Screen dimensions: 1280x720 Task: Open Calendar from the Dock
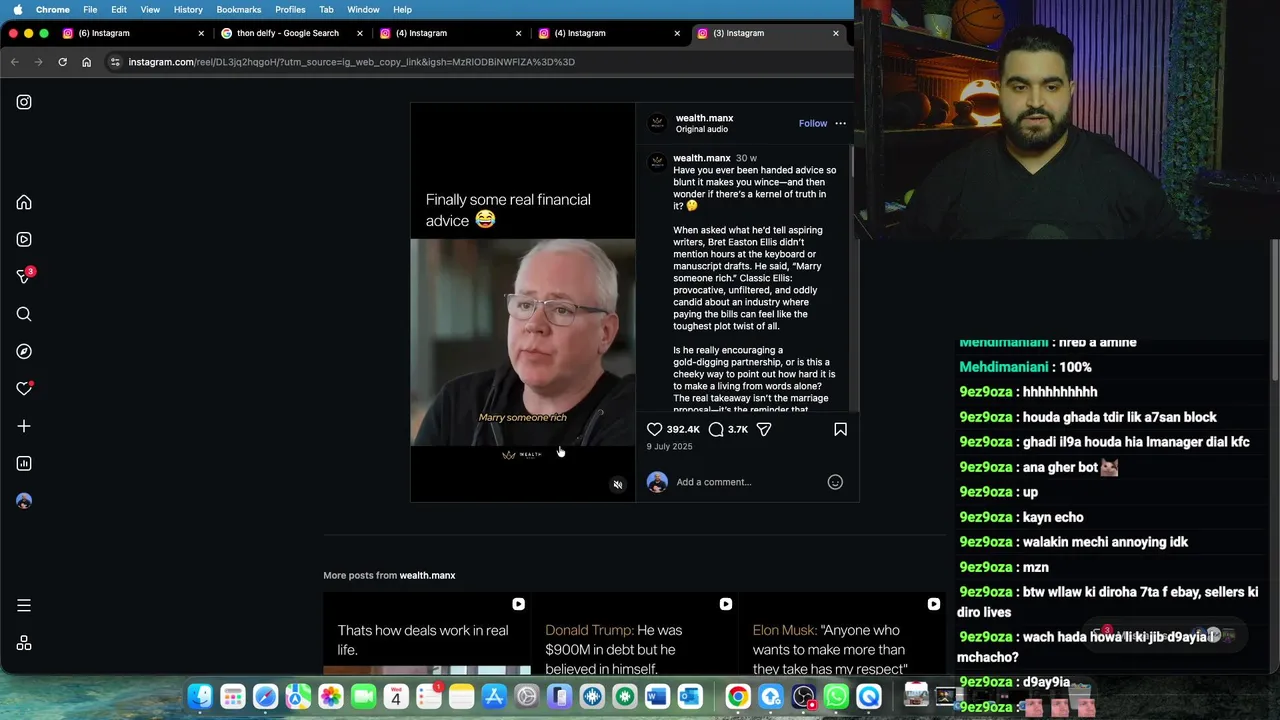(x=396, y=697)
